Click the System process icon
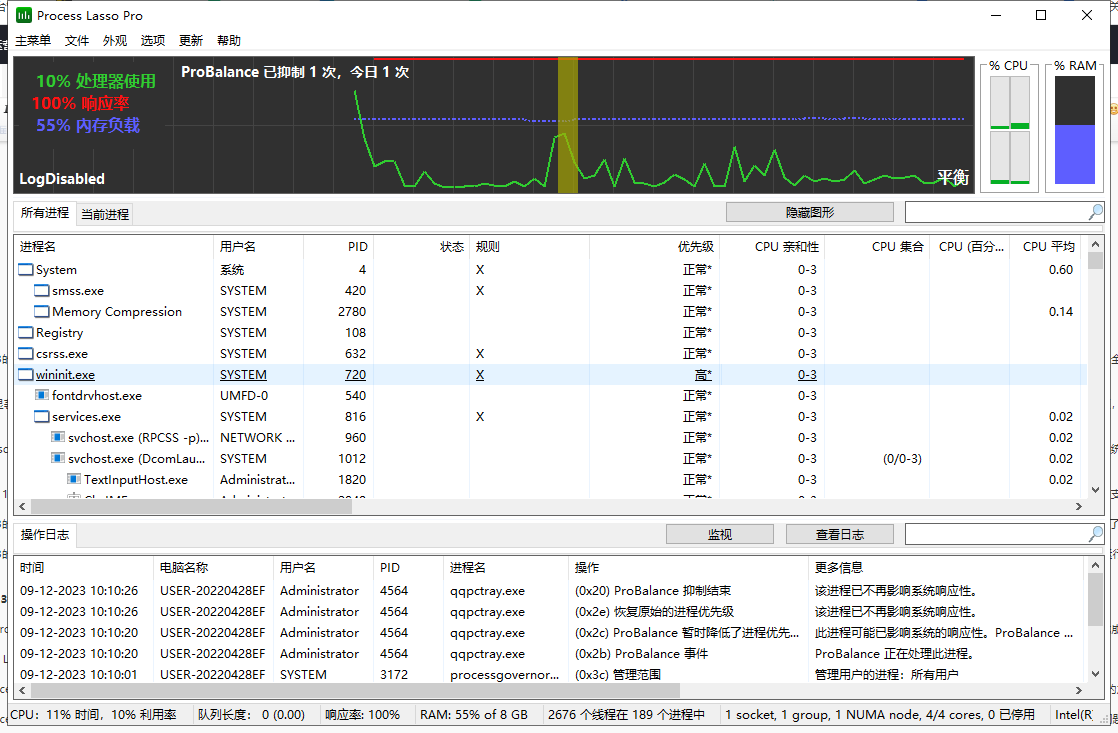This screenshot has height=733, width=1118. point(26,270)
